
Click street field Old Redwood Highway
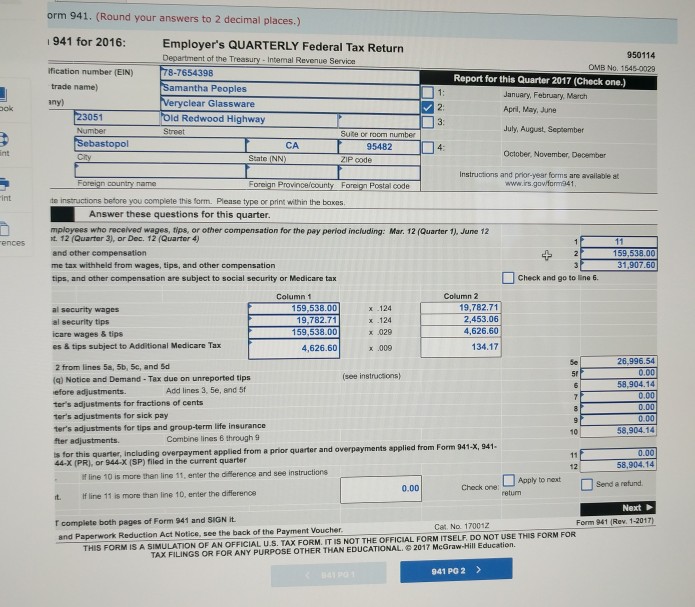[249, 119]
